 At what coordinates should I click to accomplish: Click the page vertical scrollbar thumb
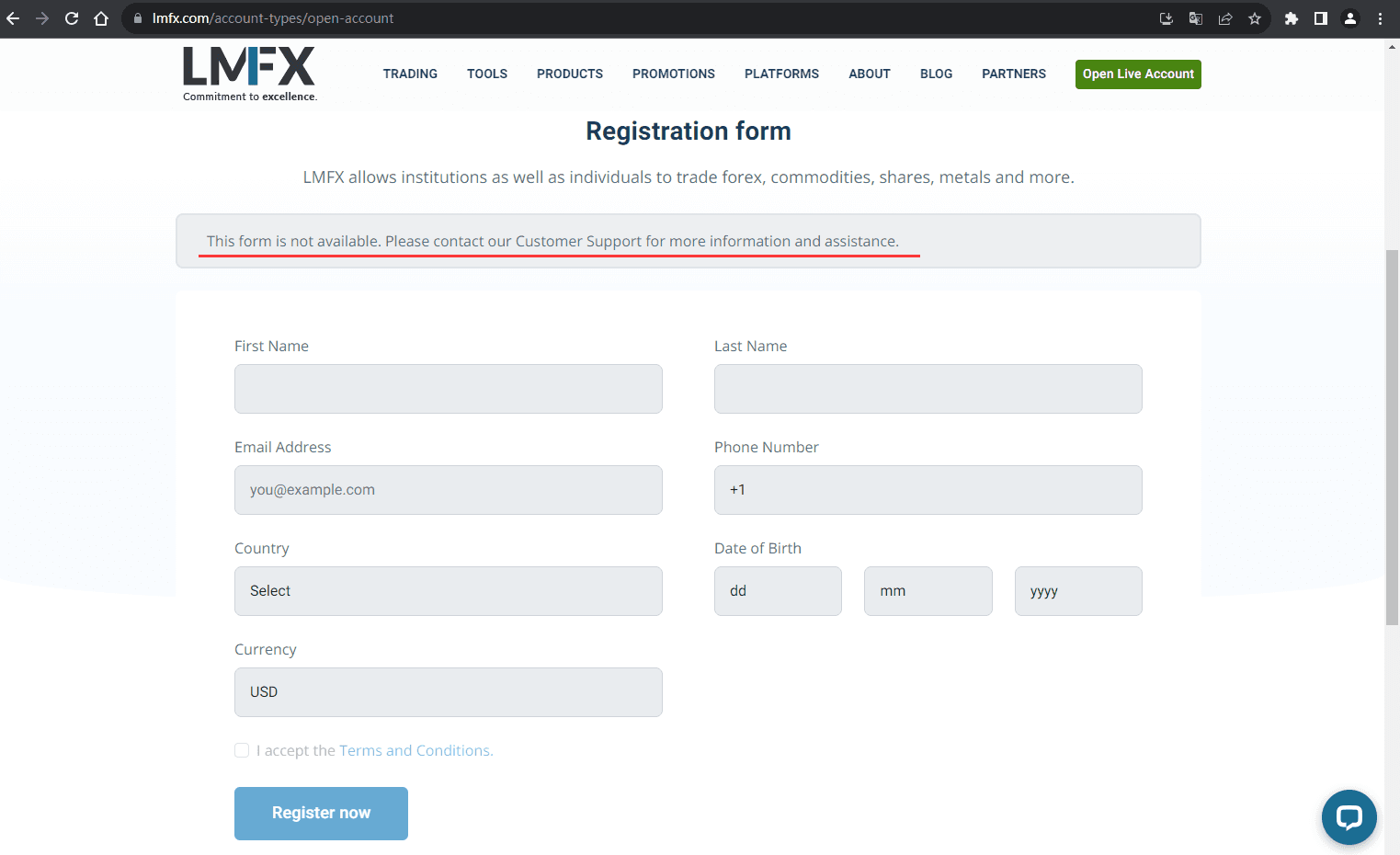tap(1392, 437)
